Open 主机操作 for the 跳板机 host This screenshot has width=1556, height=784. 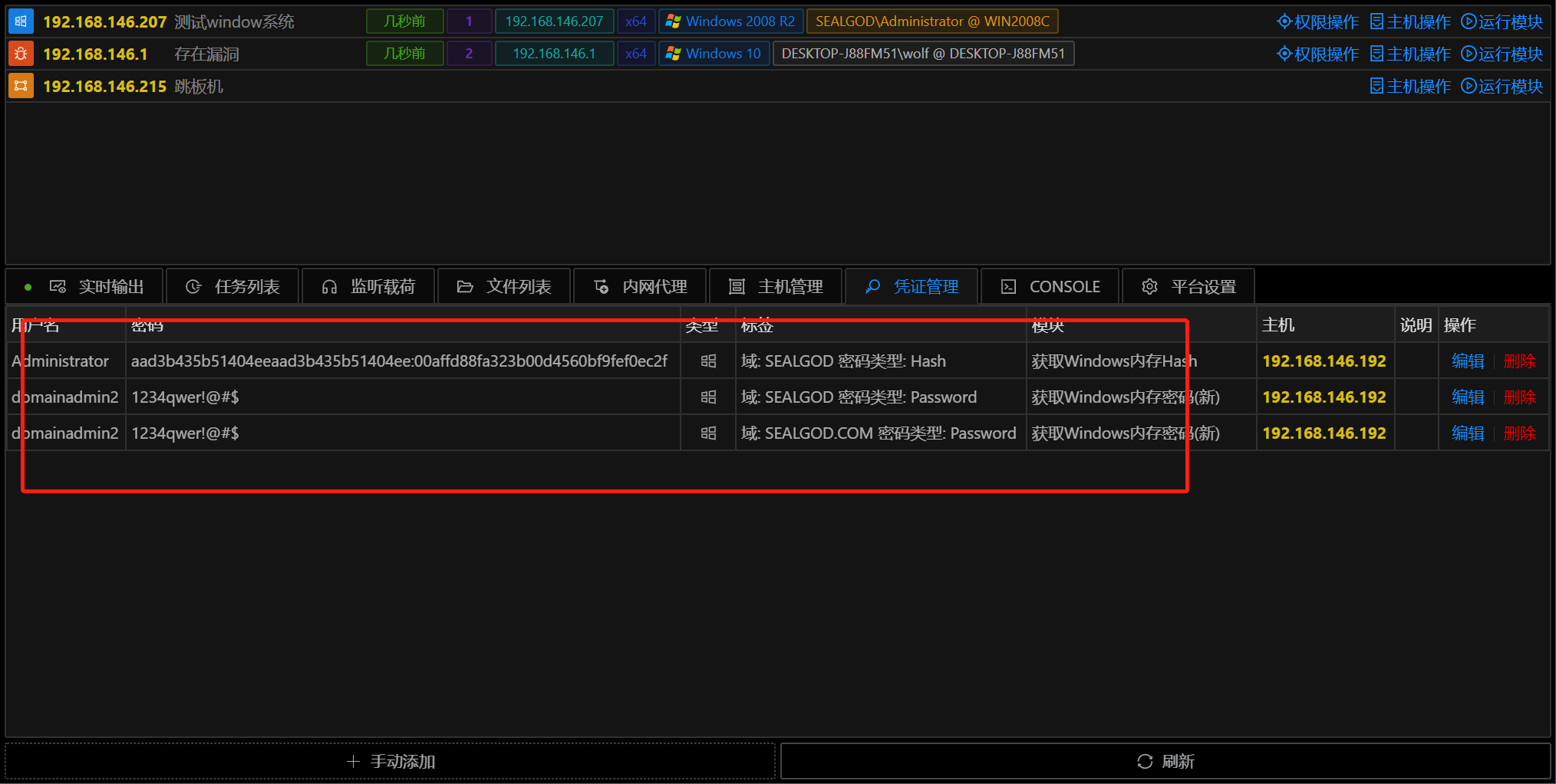[x=1410, y=86]
